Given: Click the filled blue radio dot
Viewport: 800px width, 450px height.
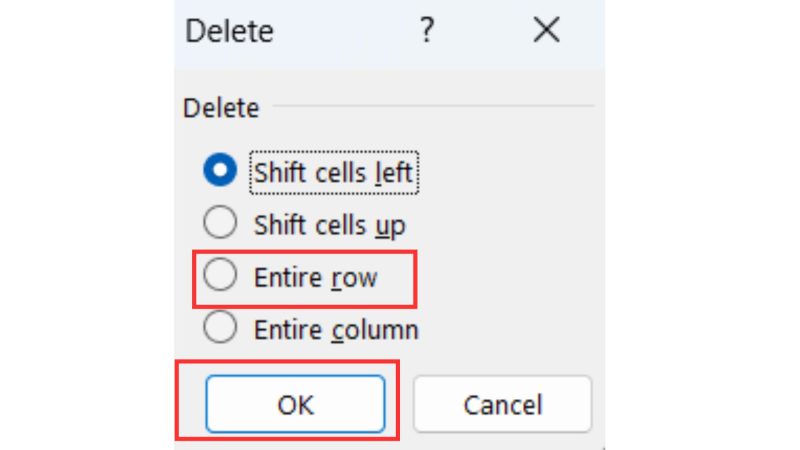Looking at the screenshot, I should (220, 170).
